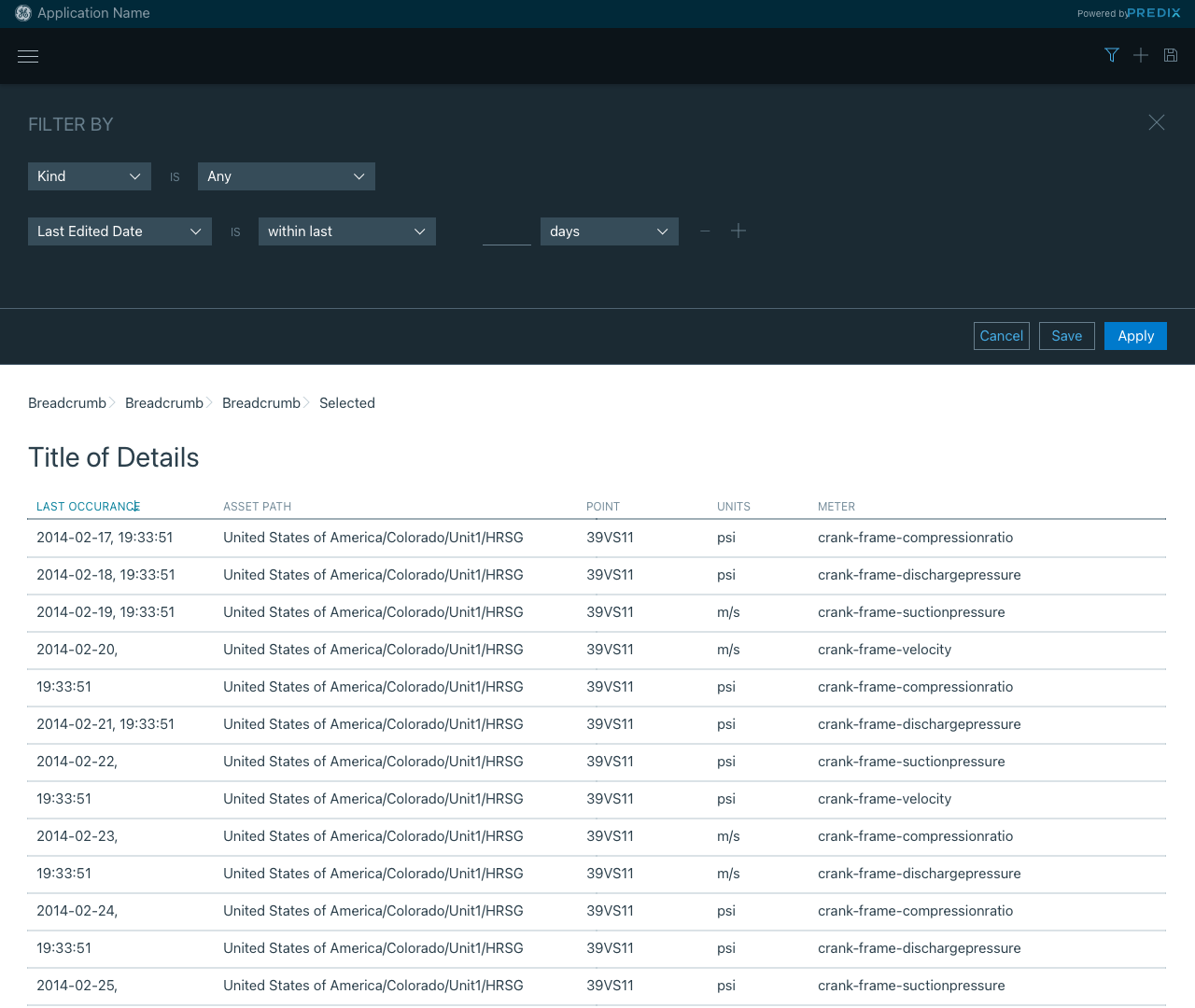Focus the number of days input field

[507, 232]
